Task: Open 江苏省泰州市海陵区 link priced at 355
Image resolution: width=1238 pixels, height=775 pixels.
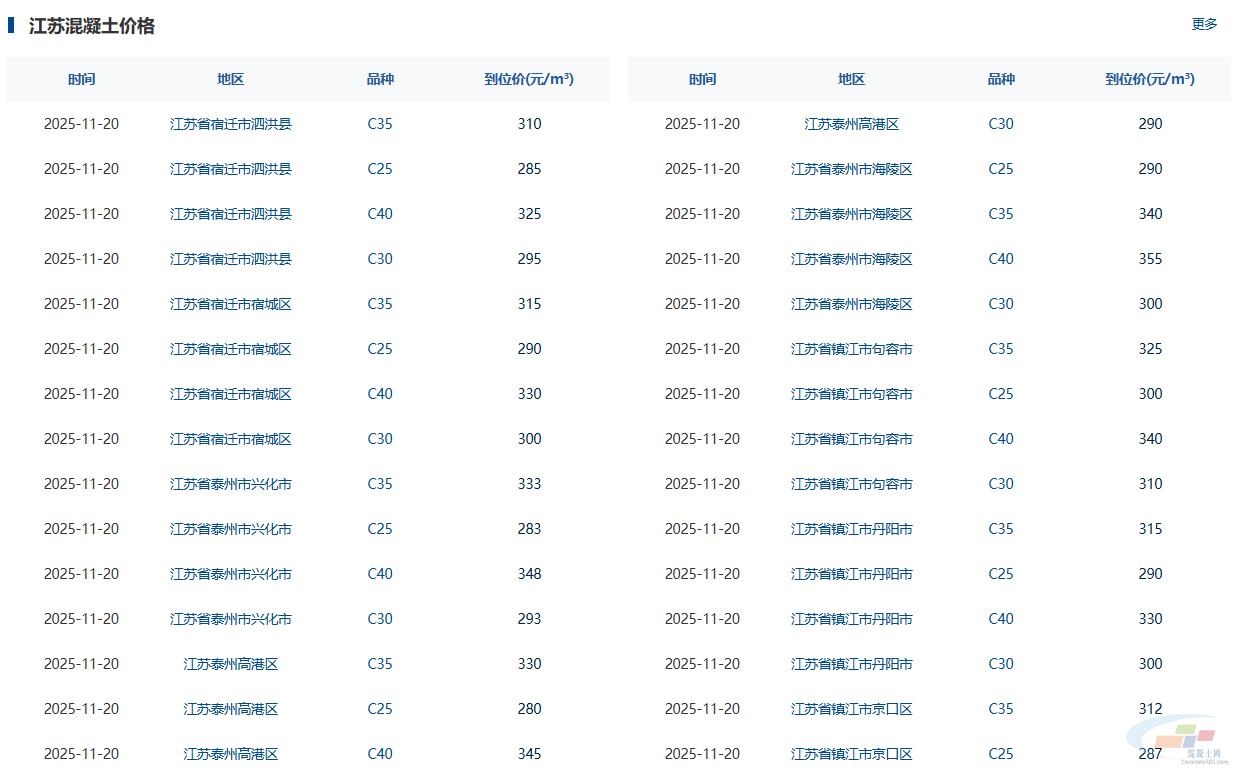Action: 852,259
